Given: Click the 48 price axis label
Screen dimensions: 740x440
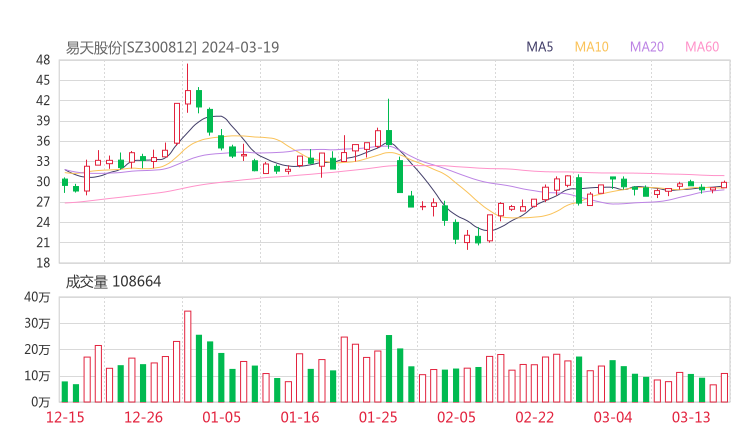Looking at the screenshot, I should tap(43, 60).
